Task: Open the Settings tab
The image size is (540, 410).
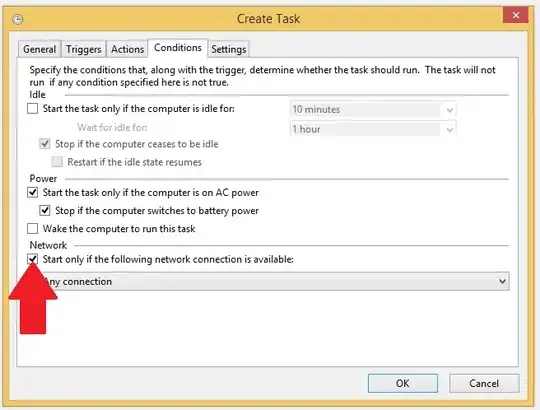Action: click(x=229, y=49)
